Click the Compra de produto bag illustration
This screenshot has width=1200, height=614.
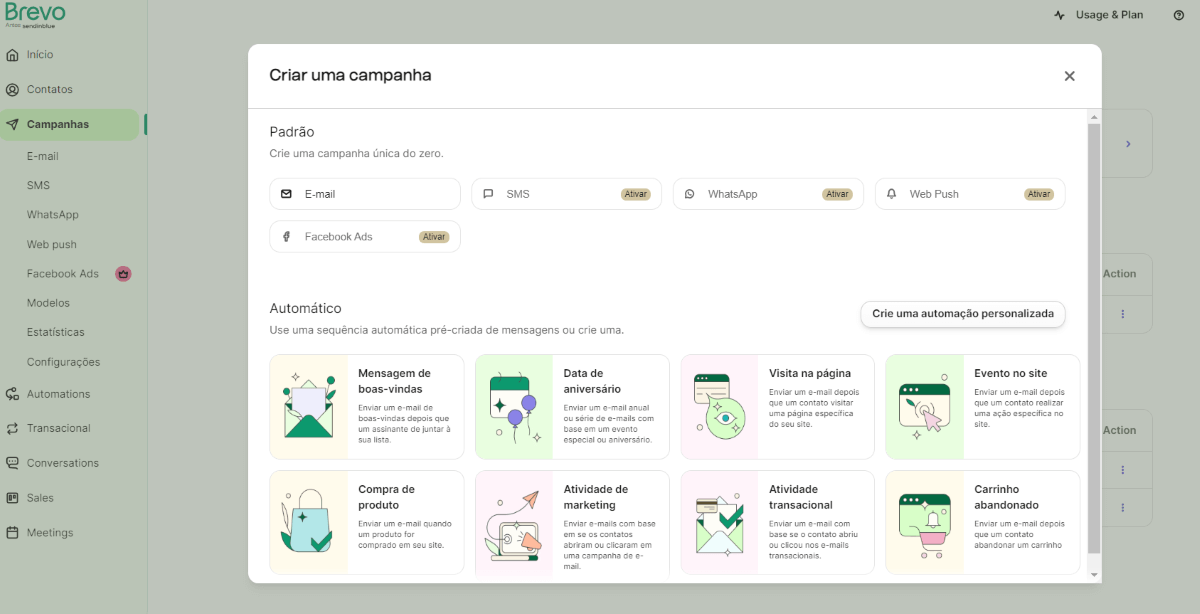309,522
